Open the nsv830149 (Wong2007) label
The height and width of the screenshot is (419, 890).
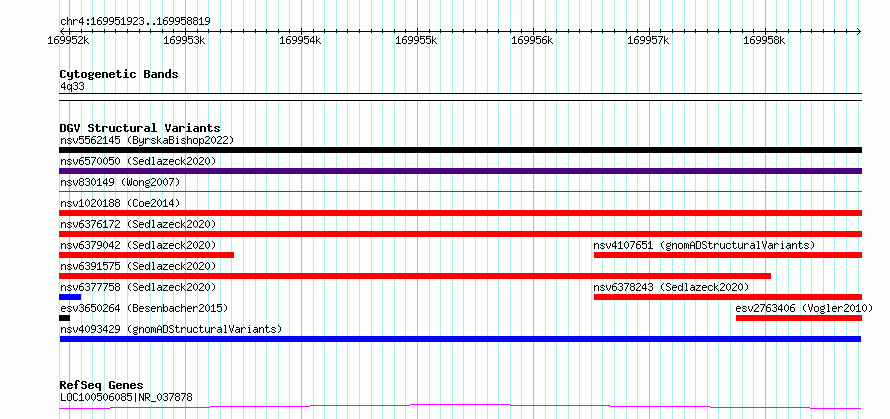120,182
